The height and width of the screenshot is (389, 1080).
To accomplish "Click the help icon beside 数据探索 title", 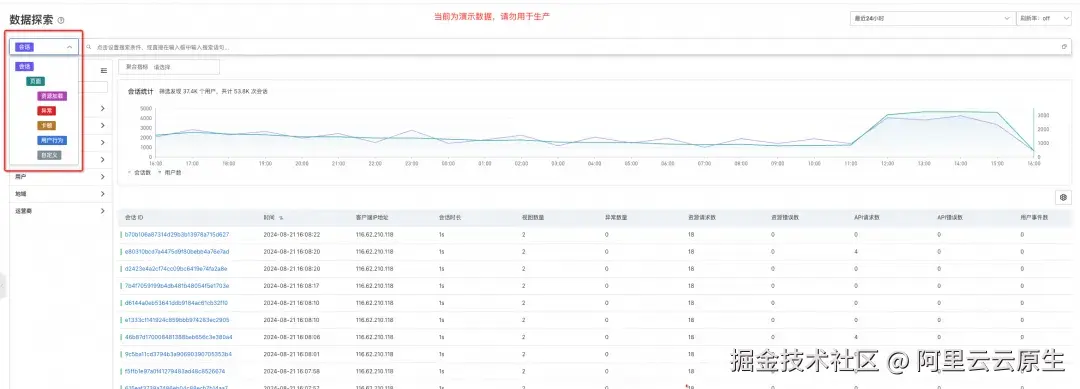I will click(61, 21).
